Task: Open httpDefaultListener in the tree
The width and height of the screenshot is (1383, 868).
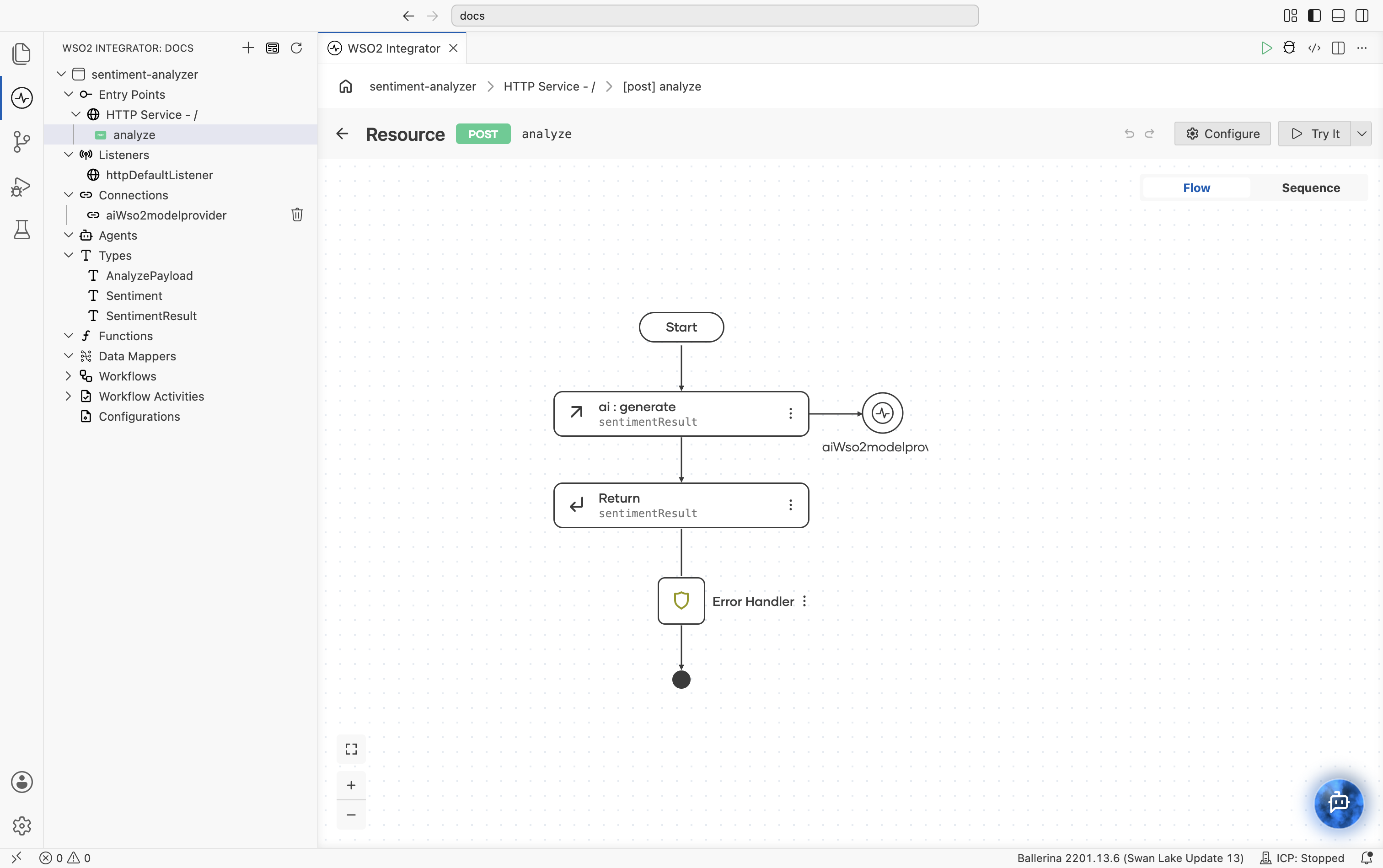Action: tap(159, 175)
